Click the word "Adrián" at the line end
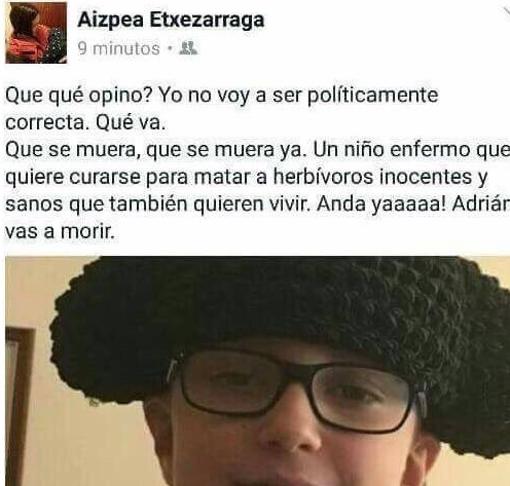510x486 pixels. pos(481,204)
